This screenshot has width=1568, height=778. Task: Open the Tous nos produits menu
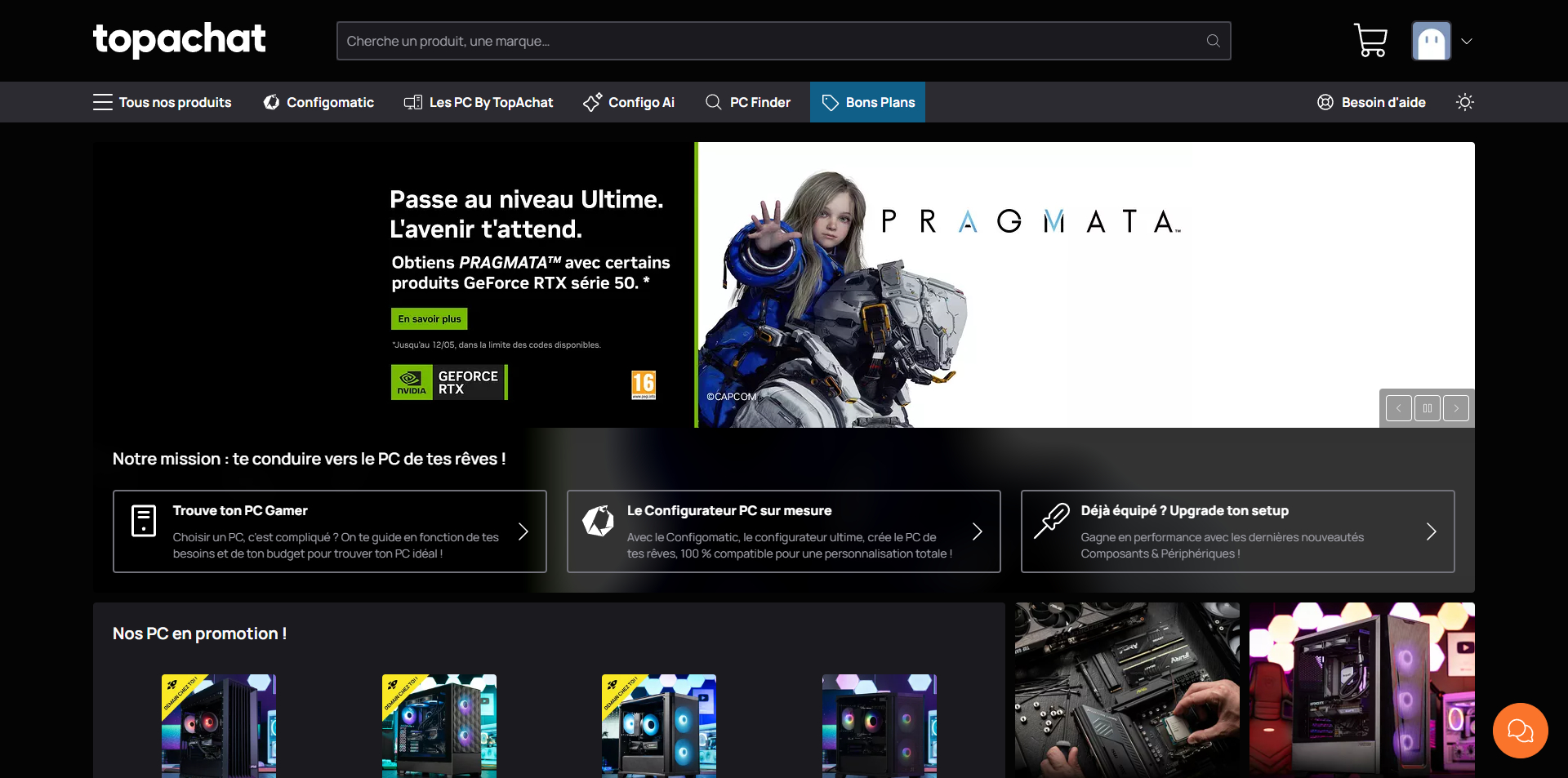click(163, 102)
